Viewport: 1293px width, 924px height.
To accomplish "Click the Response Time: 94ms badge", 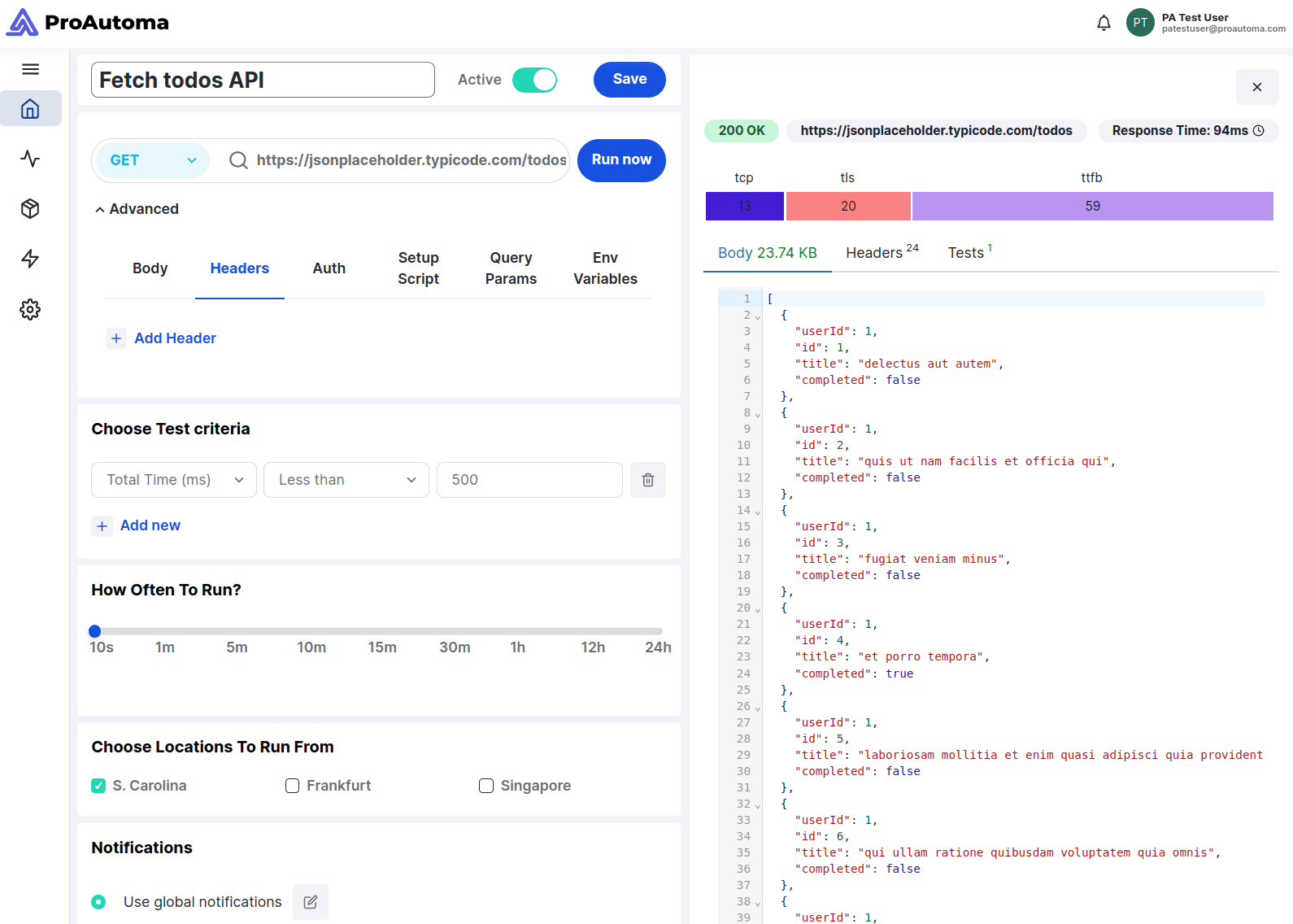I will 1188,131.
